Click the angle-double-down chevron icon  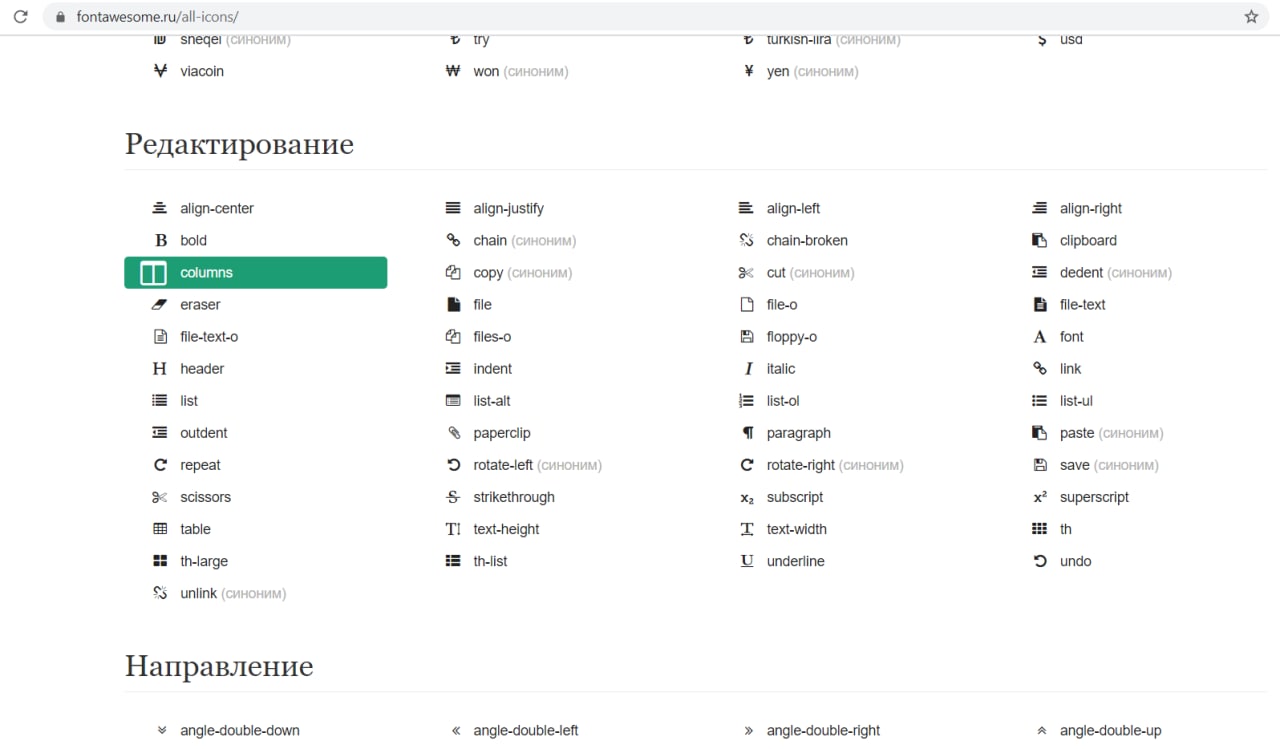pyautogui.click(x=161, y=731)
